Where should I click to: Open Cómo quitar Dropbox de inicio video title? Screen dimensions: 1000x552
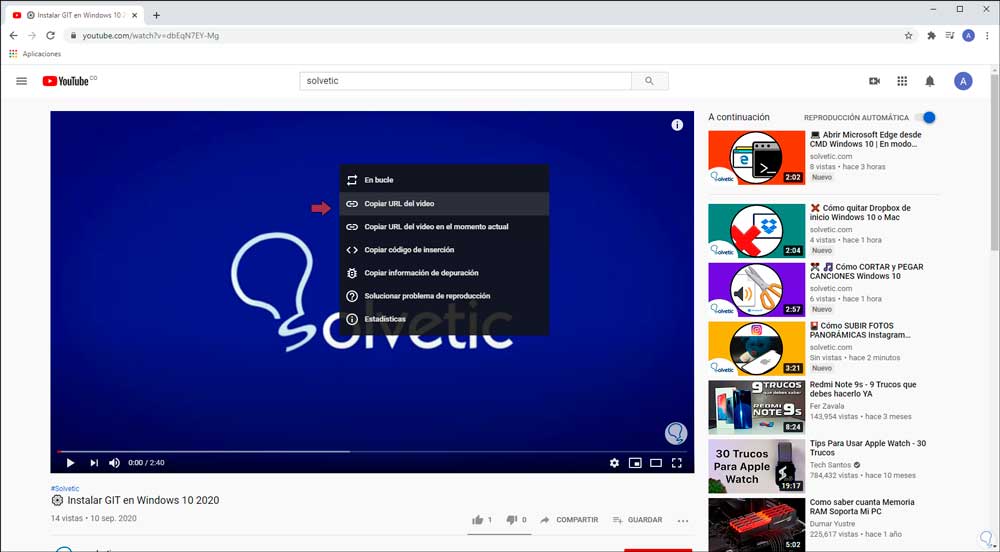(x=860, y=213)
